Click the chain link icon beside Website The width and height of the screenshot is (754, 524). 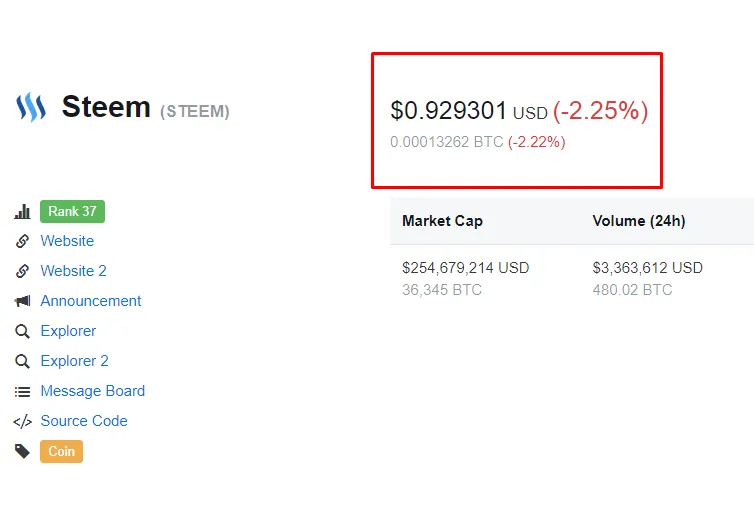[22, 241]
